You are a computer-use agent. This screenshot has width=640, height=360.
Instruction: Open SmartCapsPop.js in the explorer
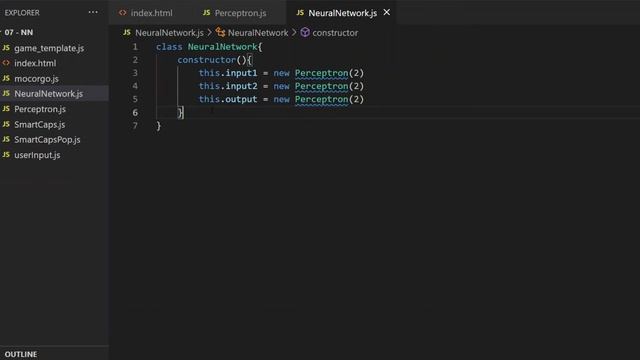(x=47, y=140)
